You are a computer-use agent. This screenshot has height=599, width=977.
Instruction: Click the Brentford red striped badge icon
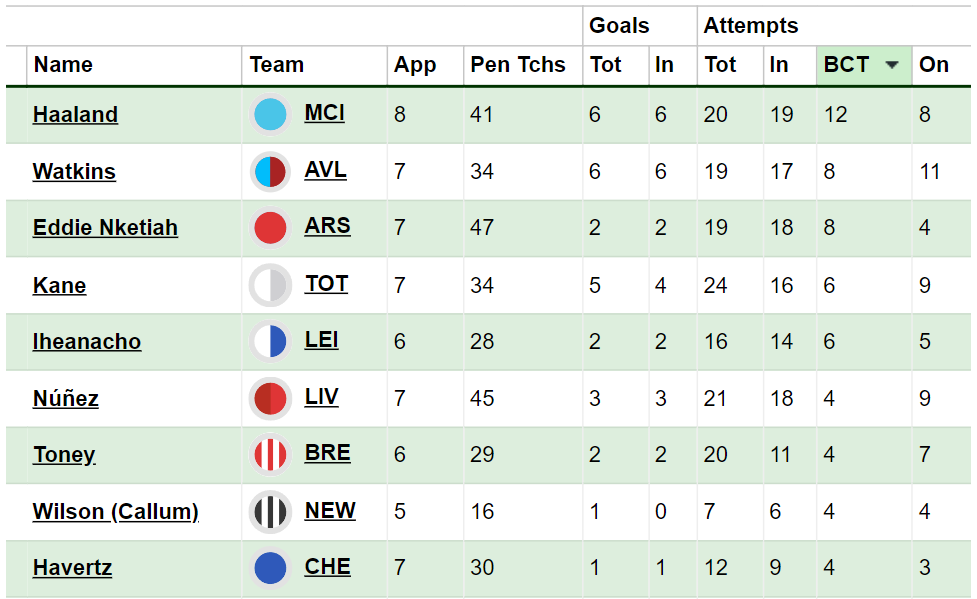click(270, 454)
